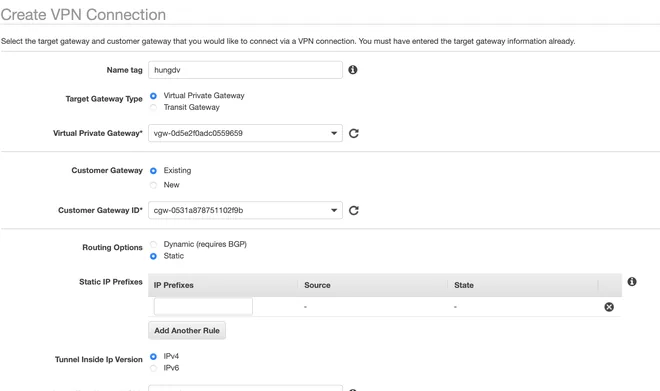Open the Customer Gateway ID dropdown
This screenshot has width=660, height=391.
tap(245, 210)
